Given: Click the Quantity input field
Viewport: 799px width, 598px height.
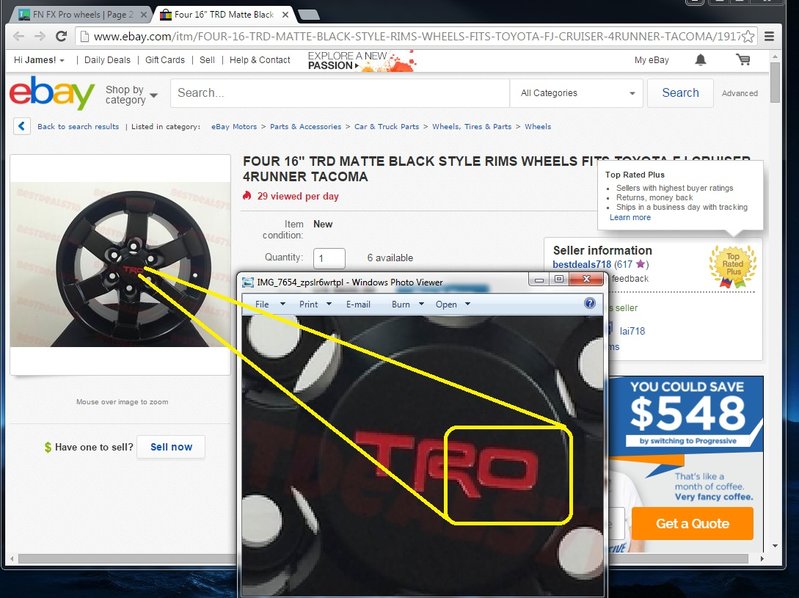Looking at the screenshot, I should point(329,258).
